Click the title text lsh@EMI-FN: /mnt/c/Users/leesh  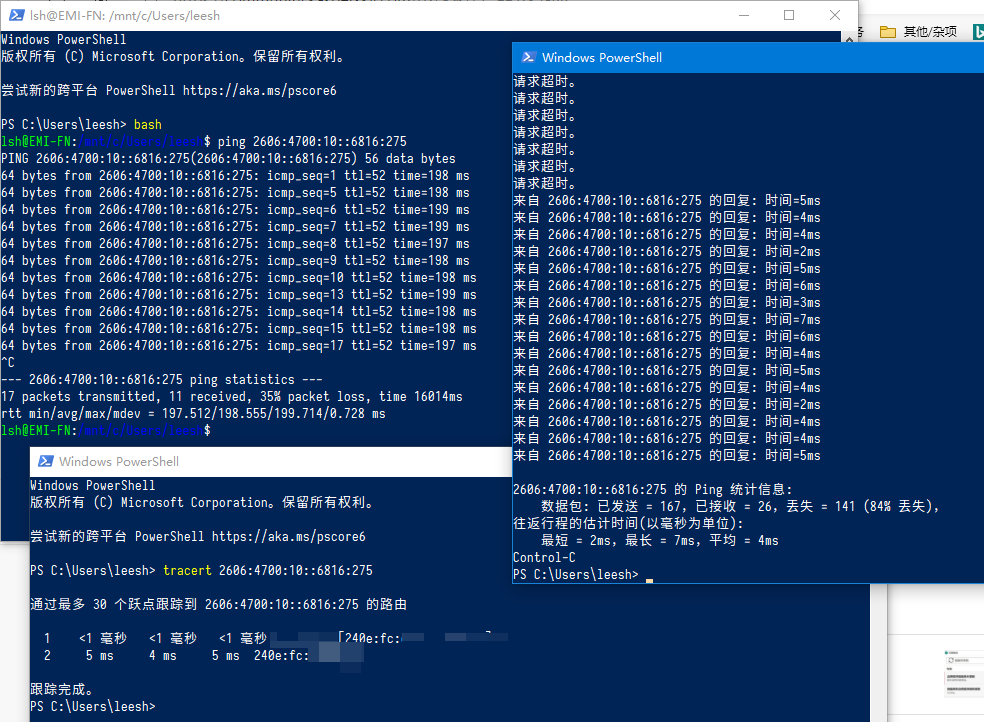125,16
